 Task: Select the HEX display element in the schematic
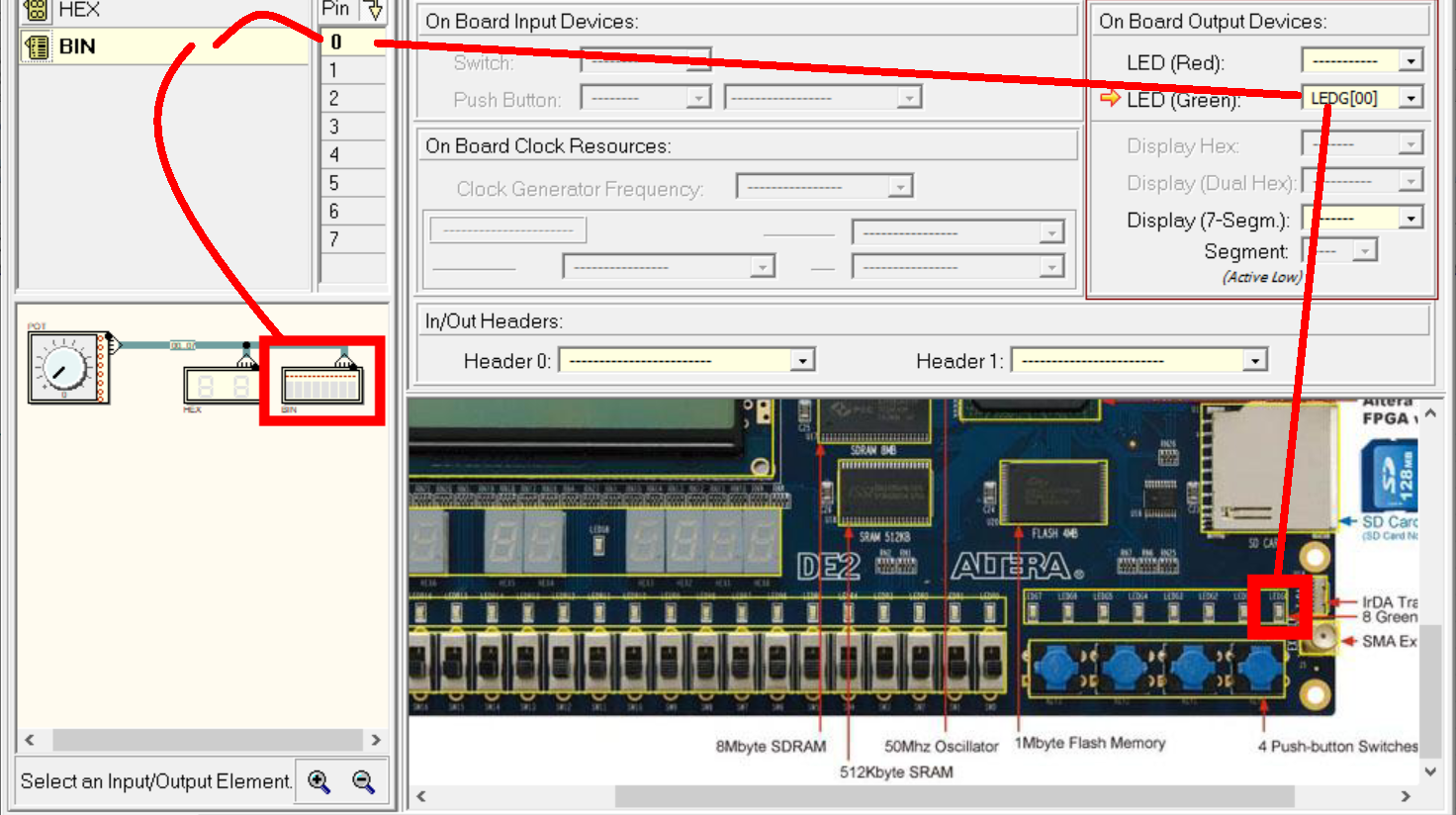222,385
